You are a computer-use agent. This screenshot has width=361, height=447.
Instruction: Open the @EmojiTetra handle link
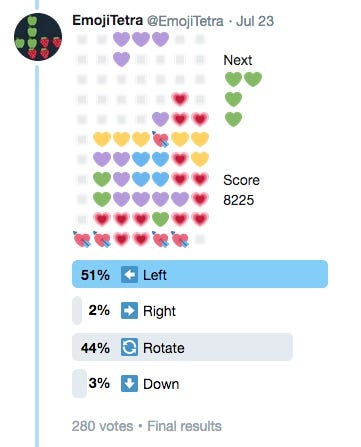tap(185, 21)
